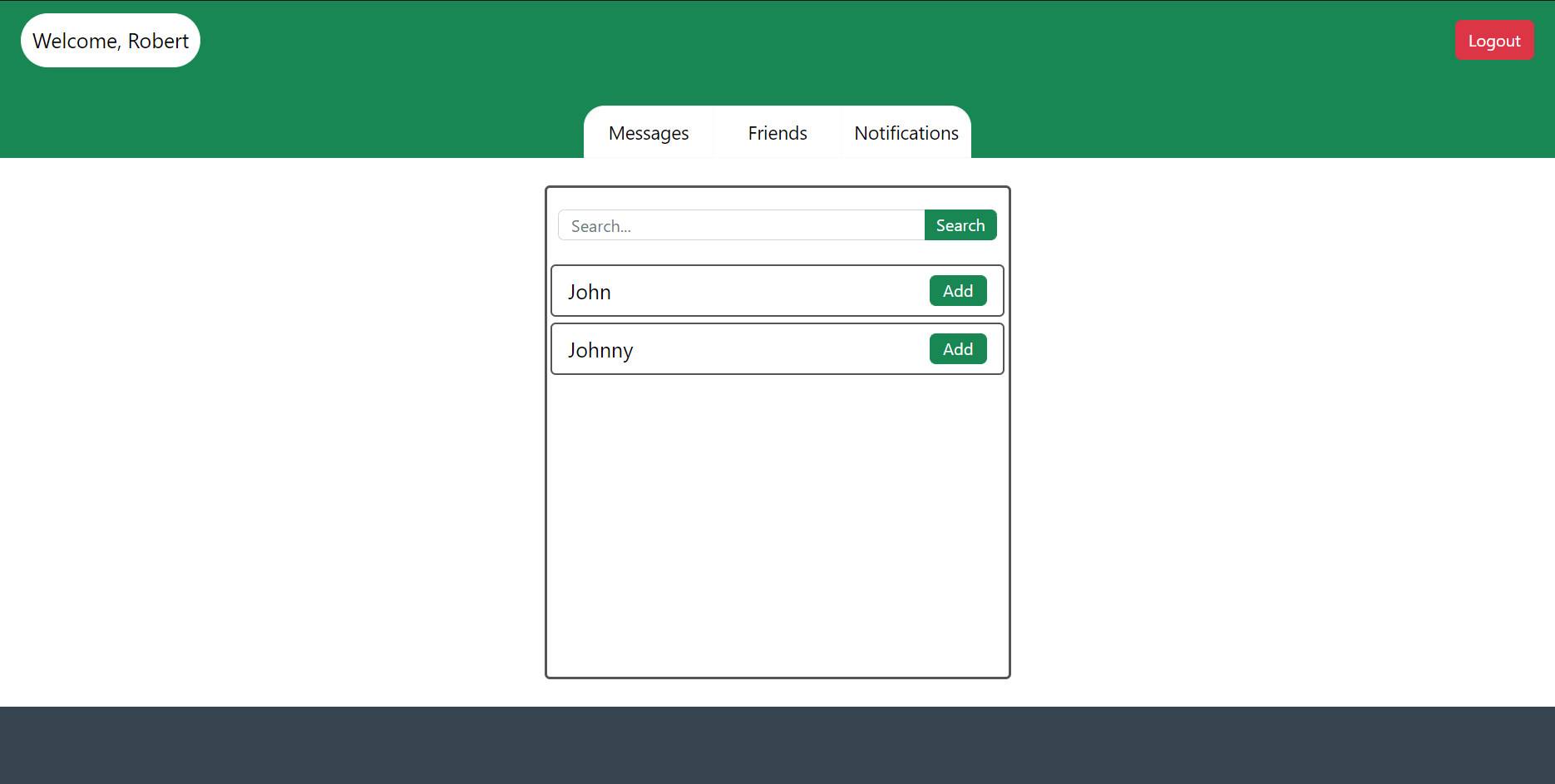Click the Add button next to John
The height and width of the screenshot is (784, 1555).
957,290
